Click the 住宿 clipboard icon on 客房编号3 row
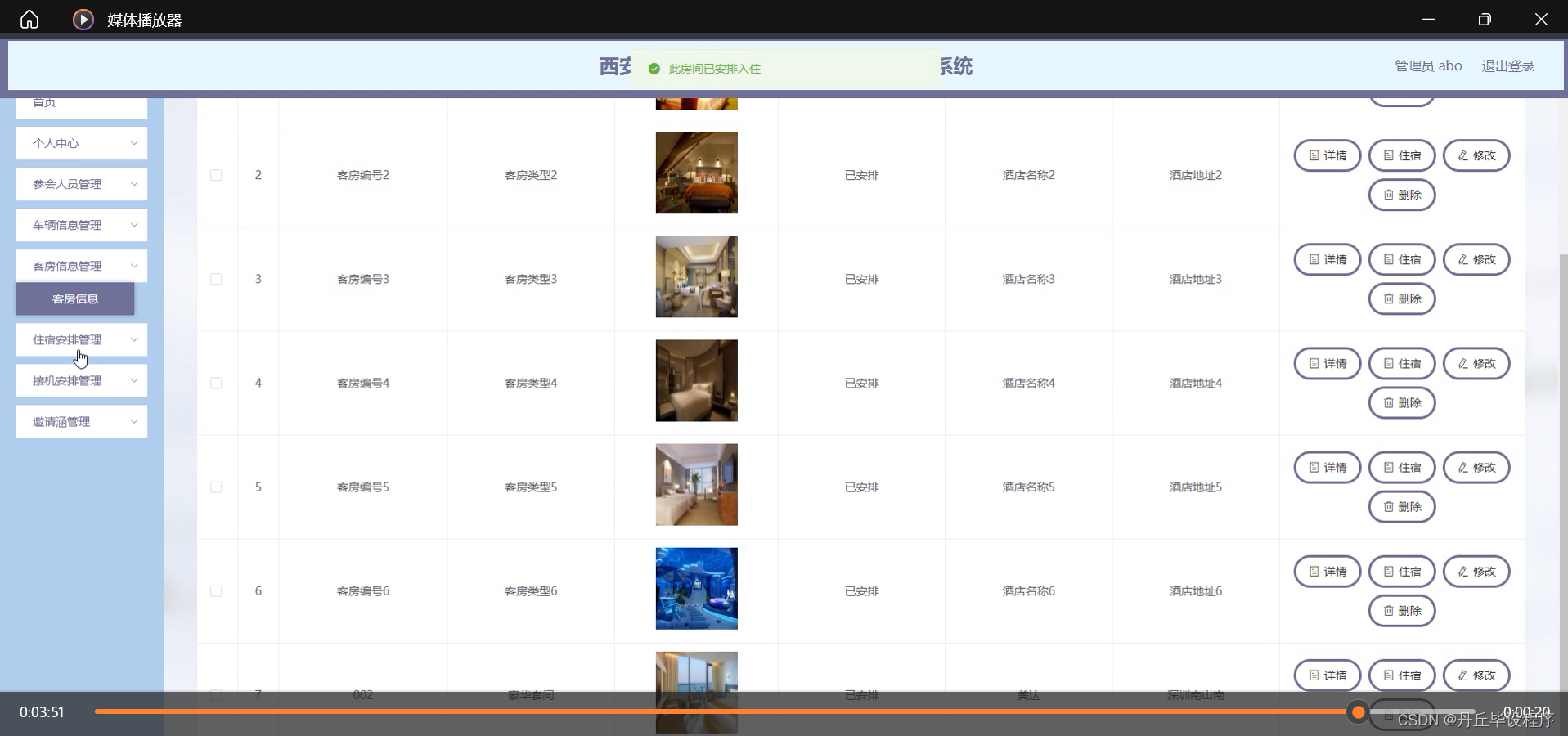The image size is (1568, 736). (x=1389, y=259)
